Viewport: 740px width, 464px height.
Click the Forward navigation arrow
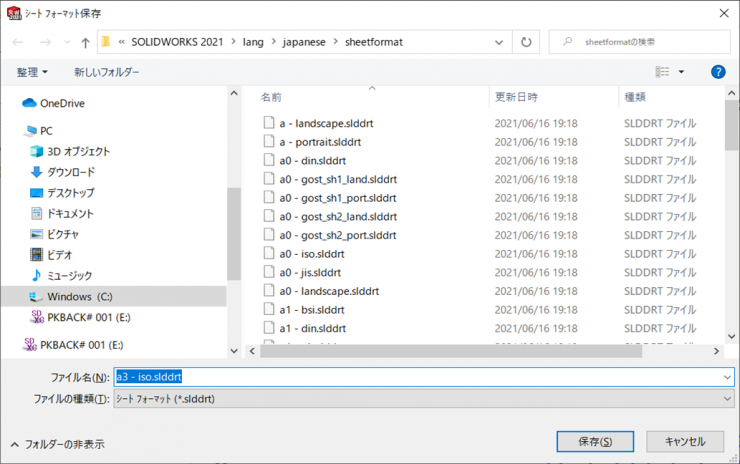45,42
